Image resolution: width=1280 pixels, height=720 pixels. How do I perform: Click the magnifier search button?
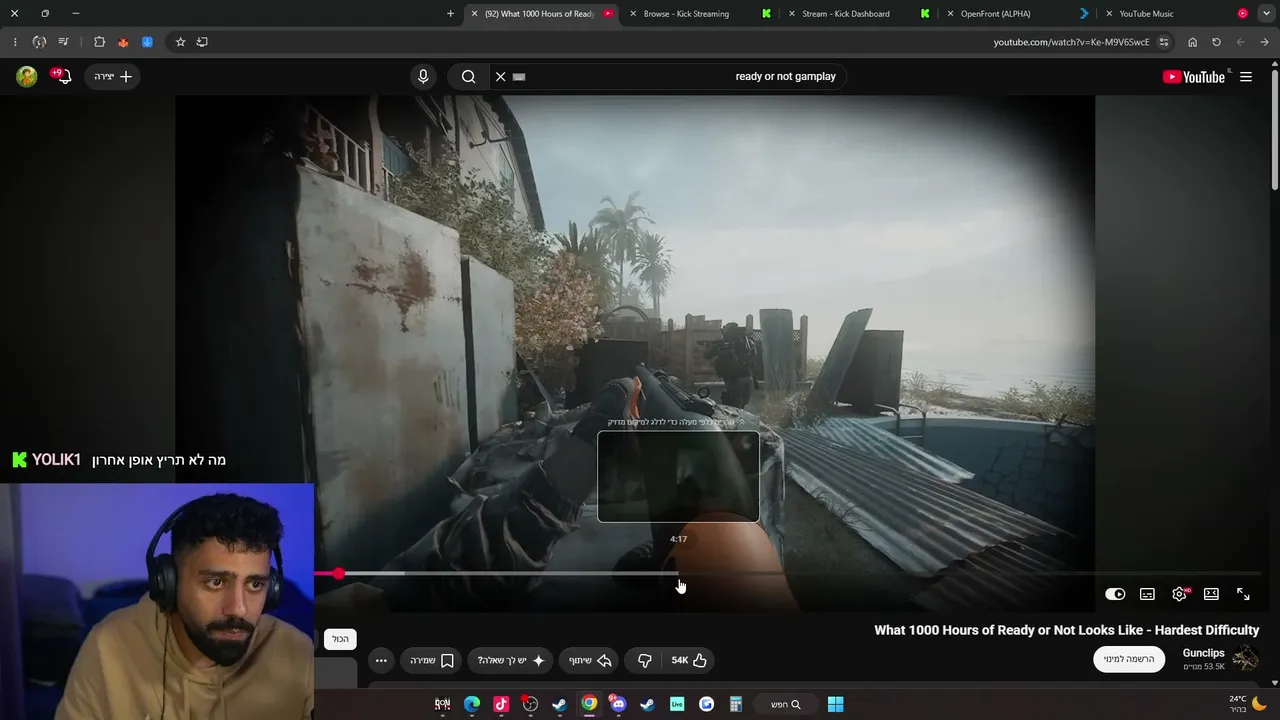[x=468, y=76]
